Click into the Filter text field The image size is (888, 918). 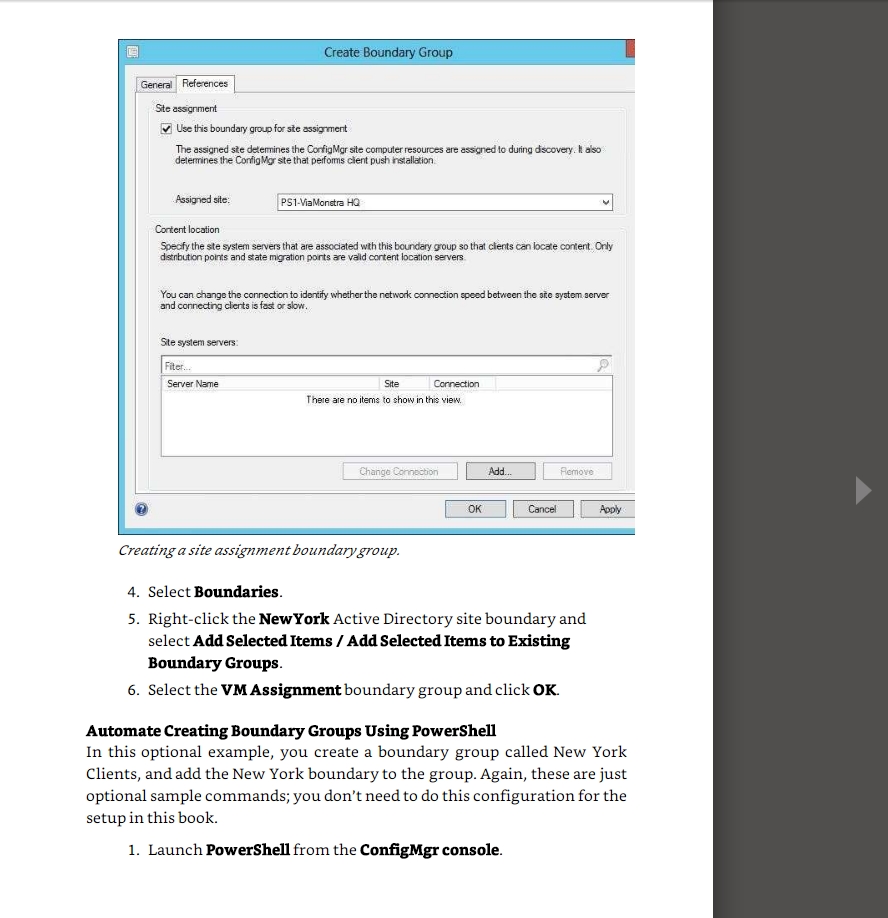pos(375,366)
